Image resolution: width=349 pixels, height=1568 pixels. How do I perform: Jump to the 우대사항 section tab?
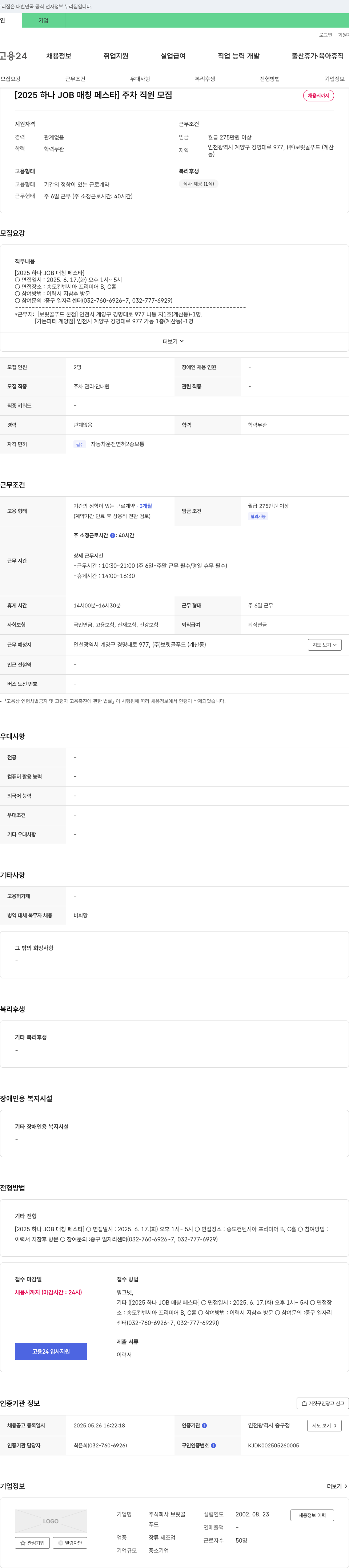(x=140, y=79)
